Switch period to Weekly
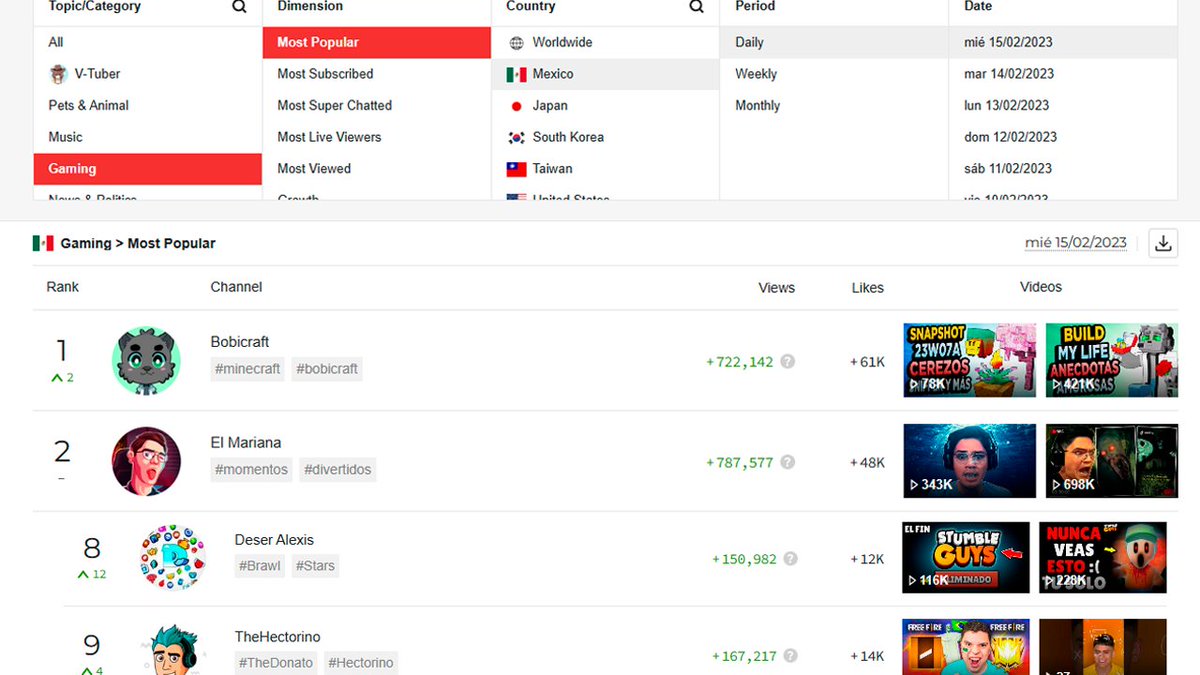The height and width of the screenshot is (675, 1200). pyautogui.click(x=834, y=74)
